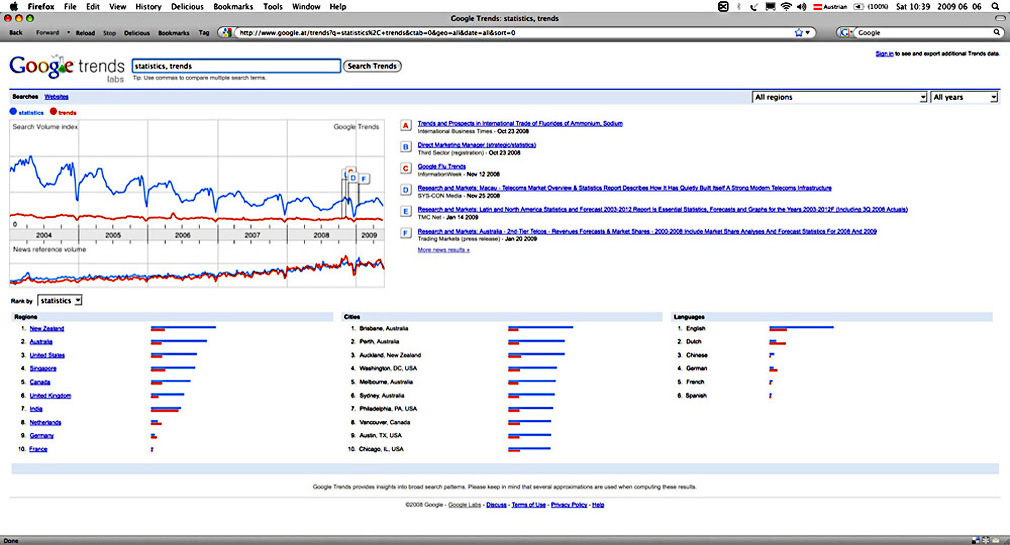Click the English language bar
The height and width of the screenshot is (545, 1010).
(801, 329)
